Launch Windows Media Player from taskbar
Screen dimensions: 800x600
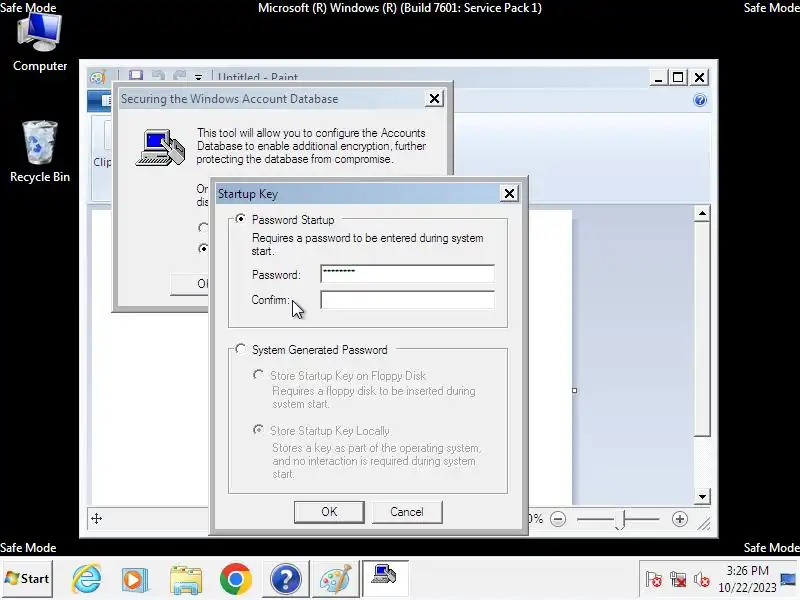coord(135,579)
